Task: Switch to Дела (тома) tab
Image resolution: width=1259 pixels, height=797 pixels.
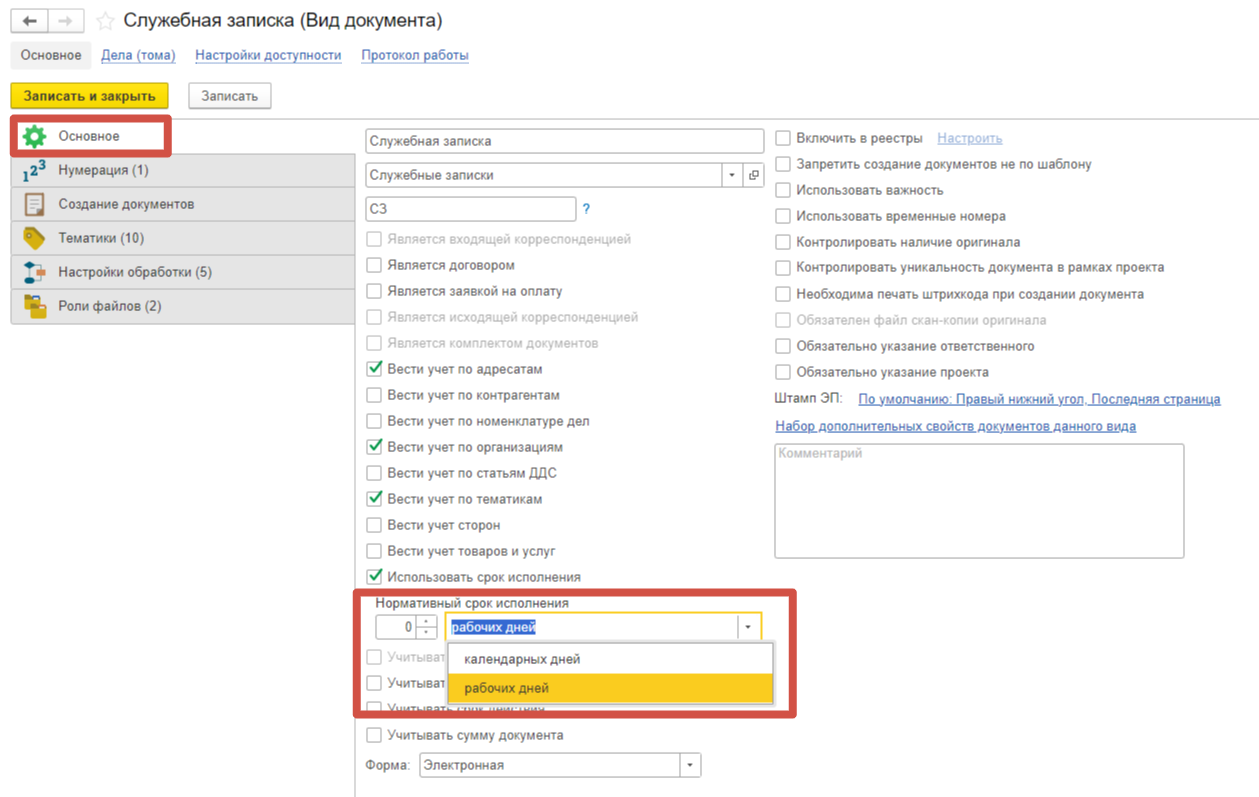Action: pos(138,55)
